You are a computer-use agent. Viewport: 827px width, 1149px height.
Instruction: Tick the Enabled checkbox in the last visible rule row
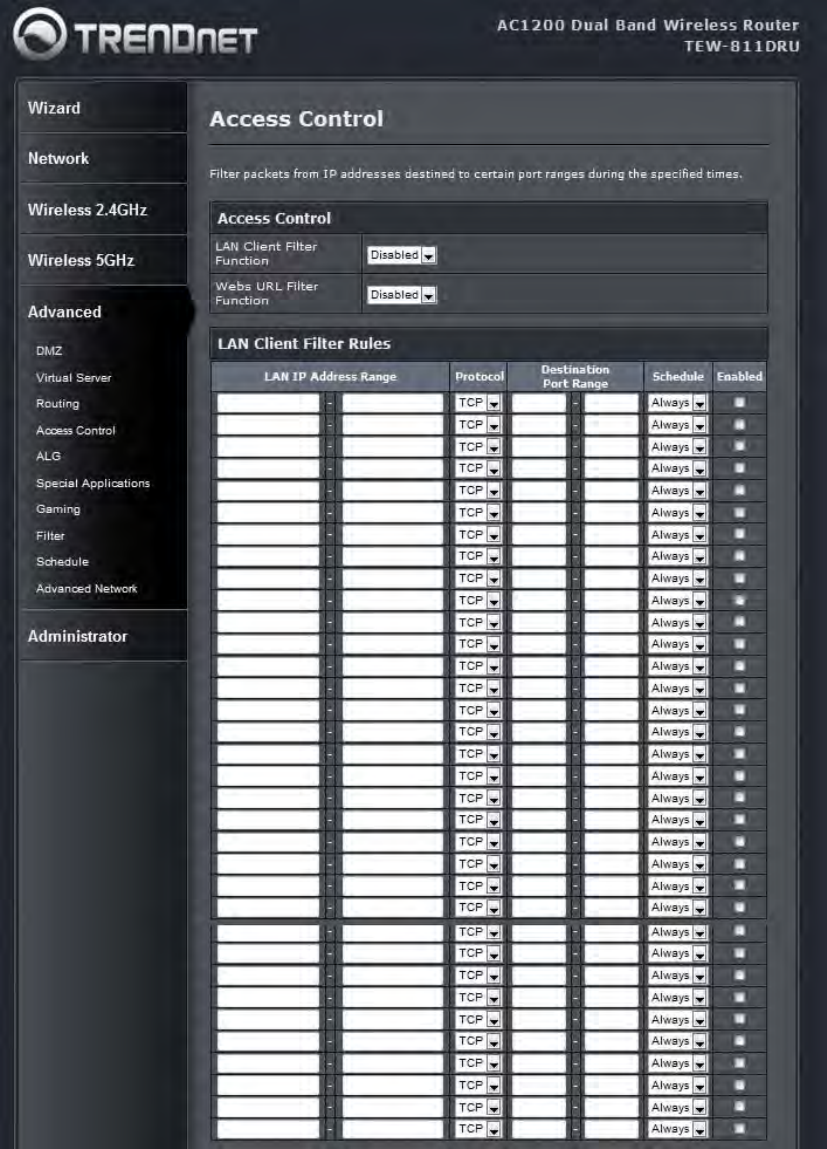click(x=739, y=1128)
